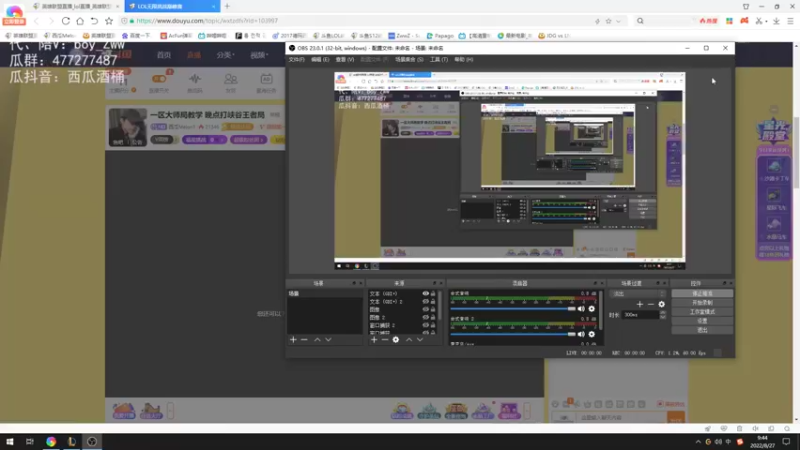Screen dimensions: 800x450
Task: Open gear settings for second mixer audio channel
Action: 592,334
